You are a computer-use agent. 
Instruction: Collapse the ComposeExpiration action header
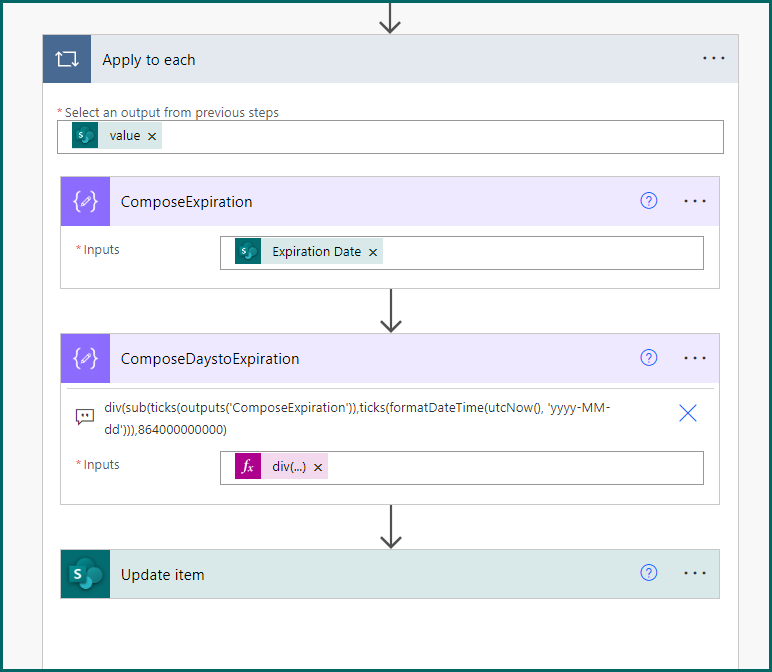tap(390, 201)
